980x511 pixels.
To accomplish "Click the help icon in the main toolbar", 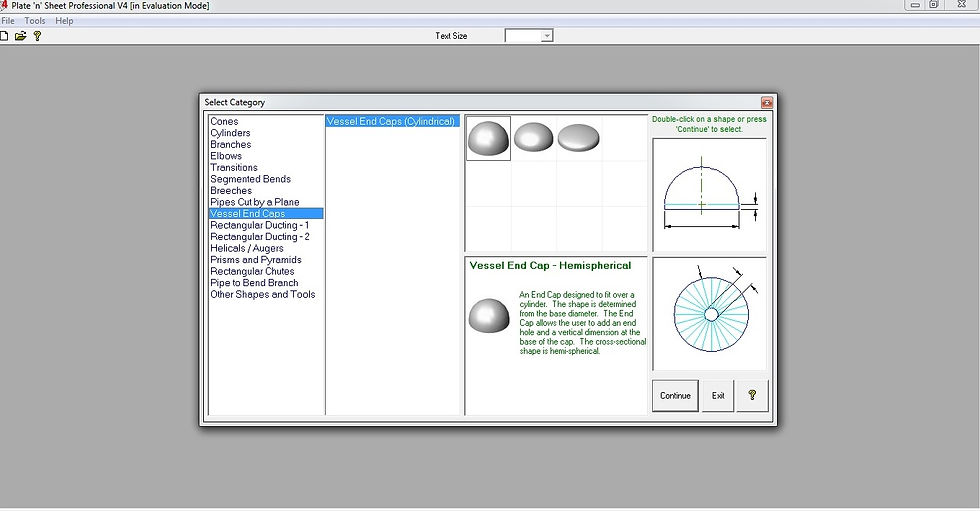I will tap(37, 36).
